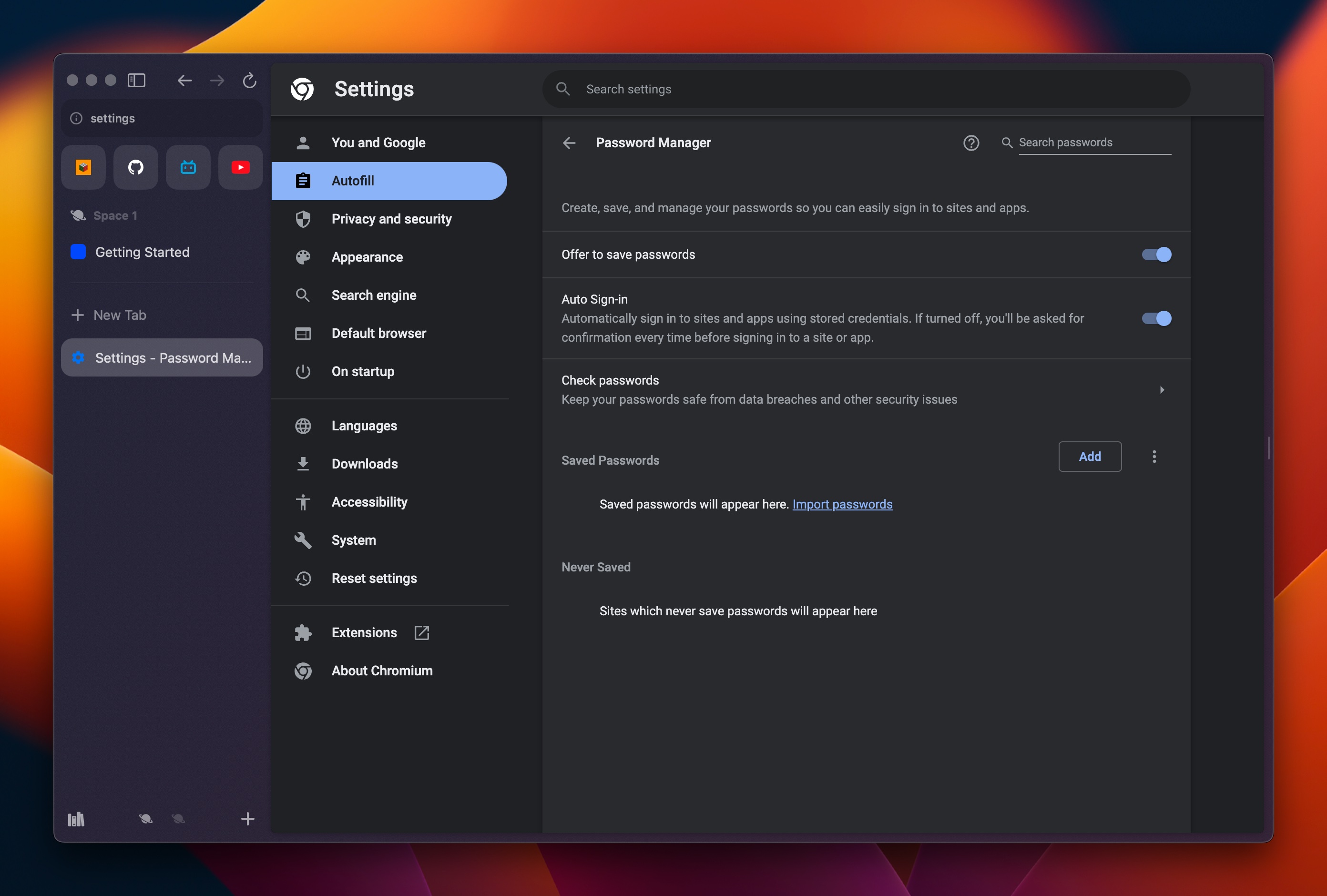This screenshot has height=896, width=1327.
Task: Click the library icon at sidebar bottom
Action: click(76, 819)
